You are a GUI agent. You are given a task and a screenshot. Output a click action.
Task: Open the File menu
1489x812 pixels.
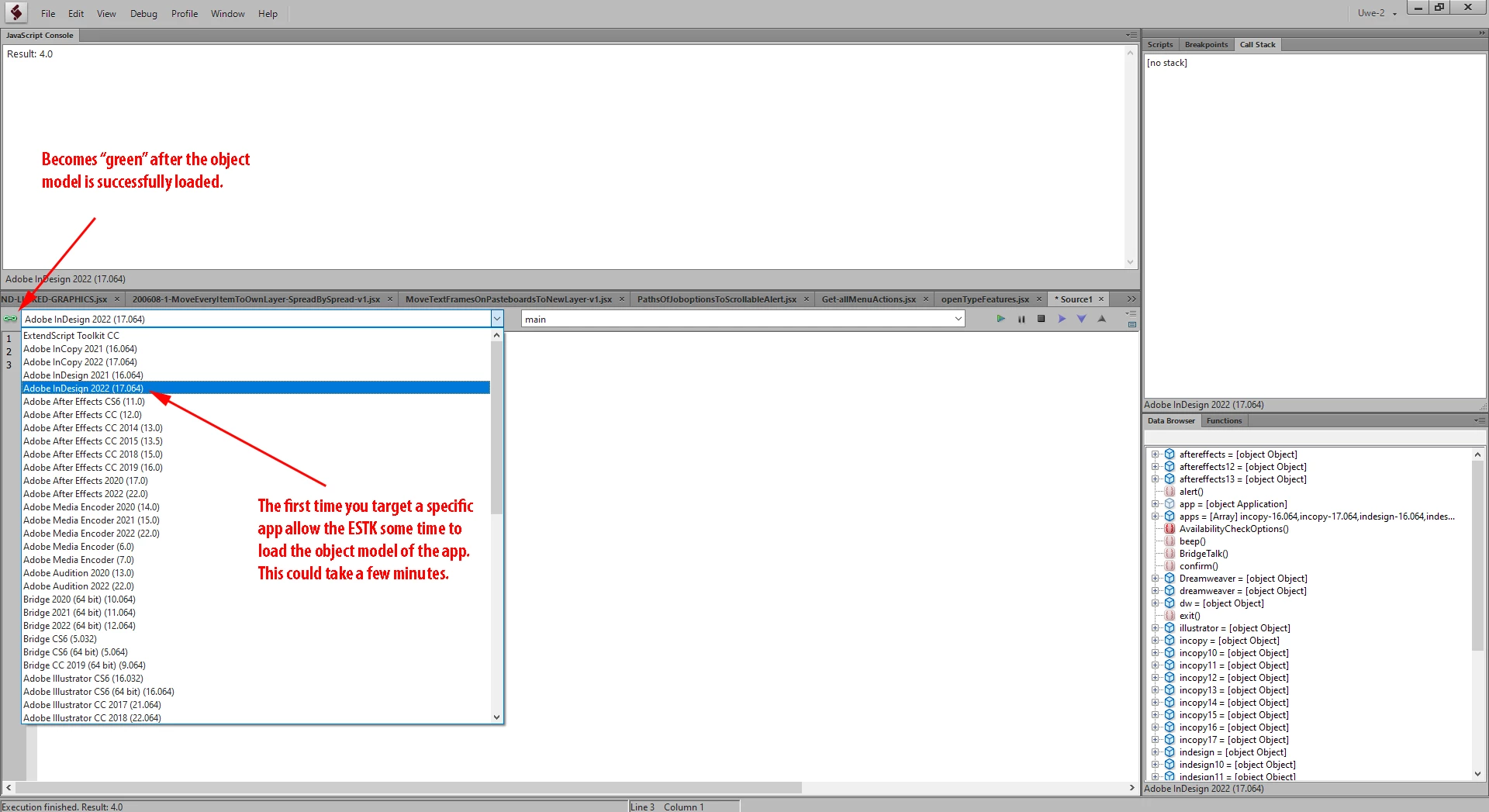(x=48, y=13)
